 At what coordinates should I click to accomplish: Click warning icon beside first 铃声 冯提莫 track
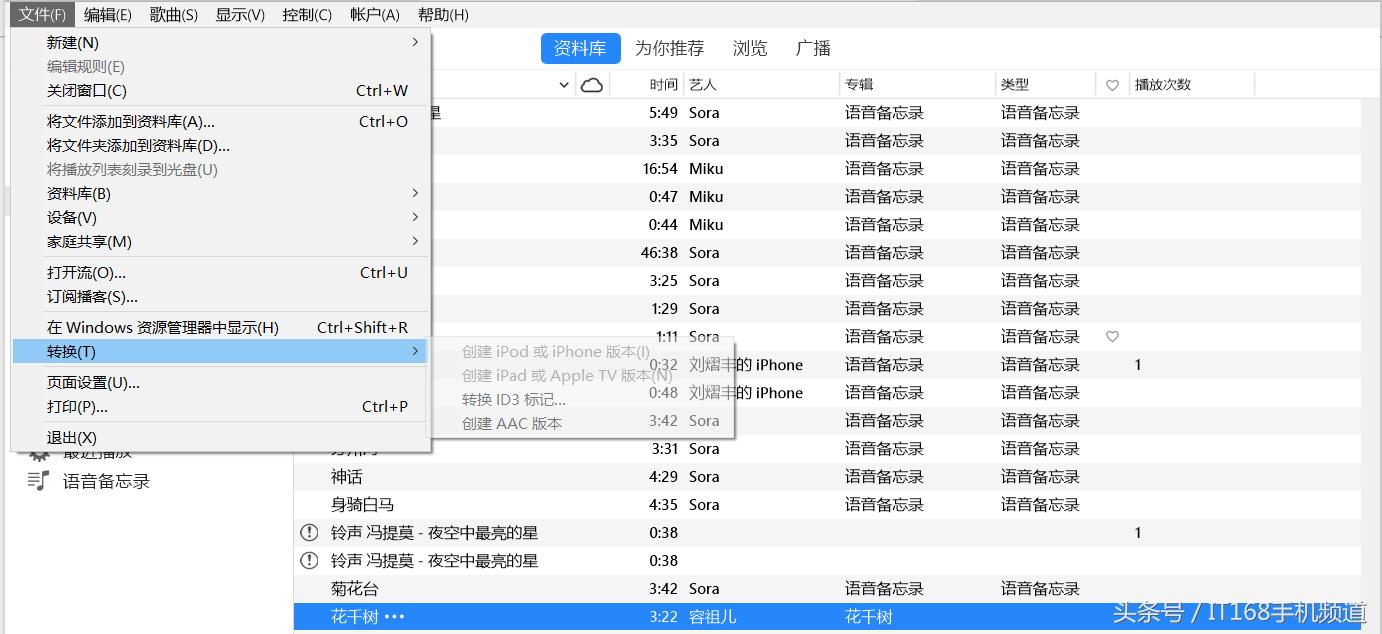309,532
